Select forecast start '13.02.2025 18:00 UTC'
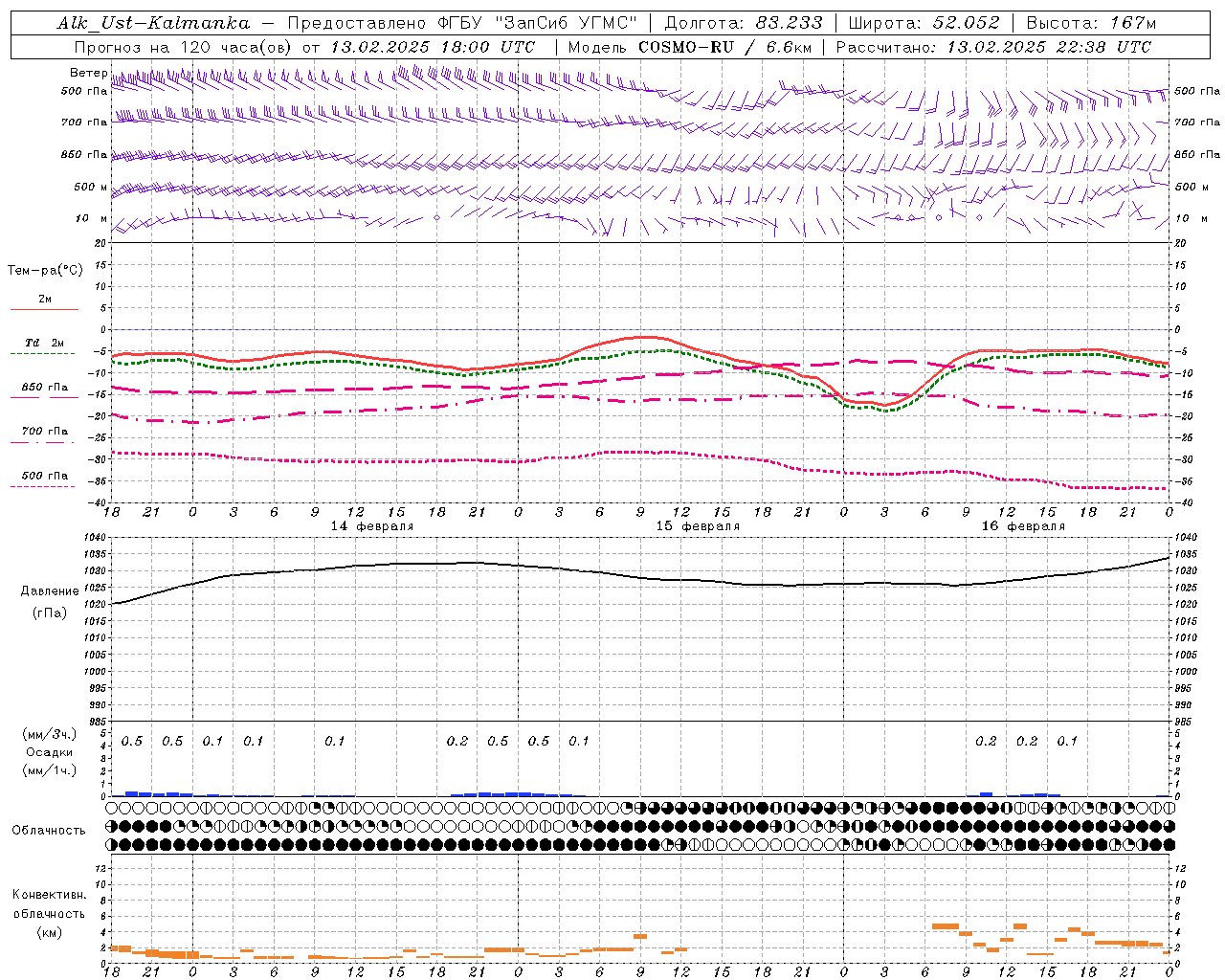The width and height of the screenshot is (1225, 980). [433, 47]
